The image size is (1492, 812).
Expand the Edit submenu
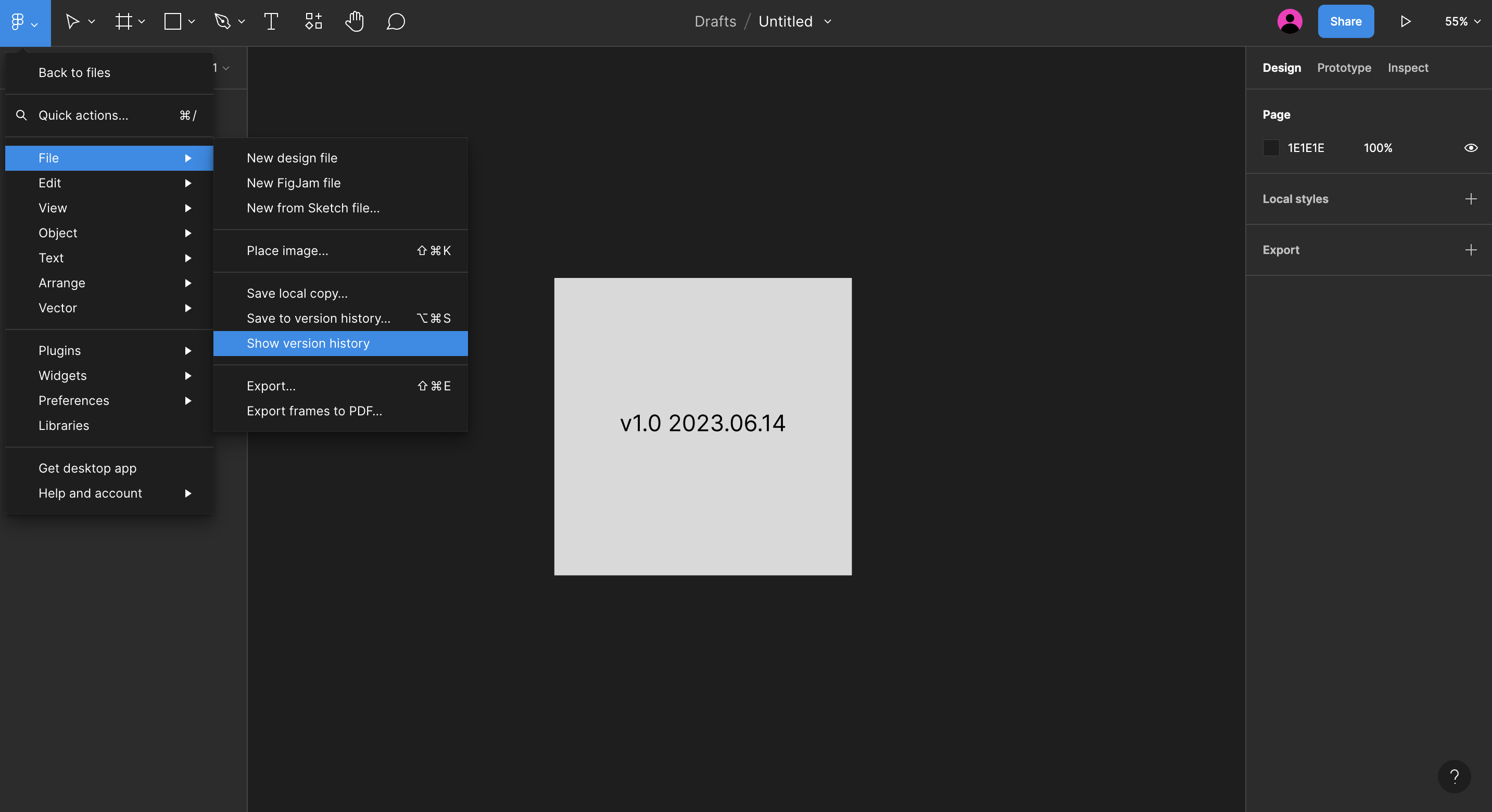[x=109, y=183]
